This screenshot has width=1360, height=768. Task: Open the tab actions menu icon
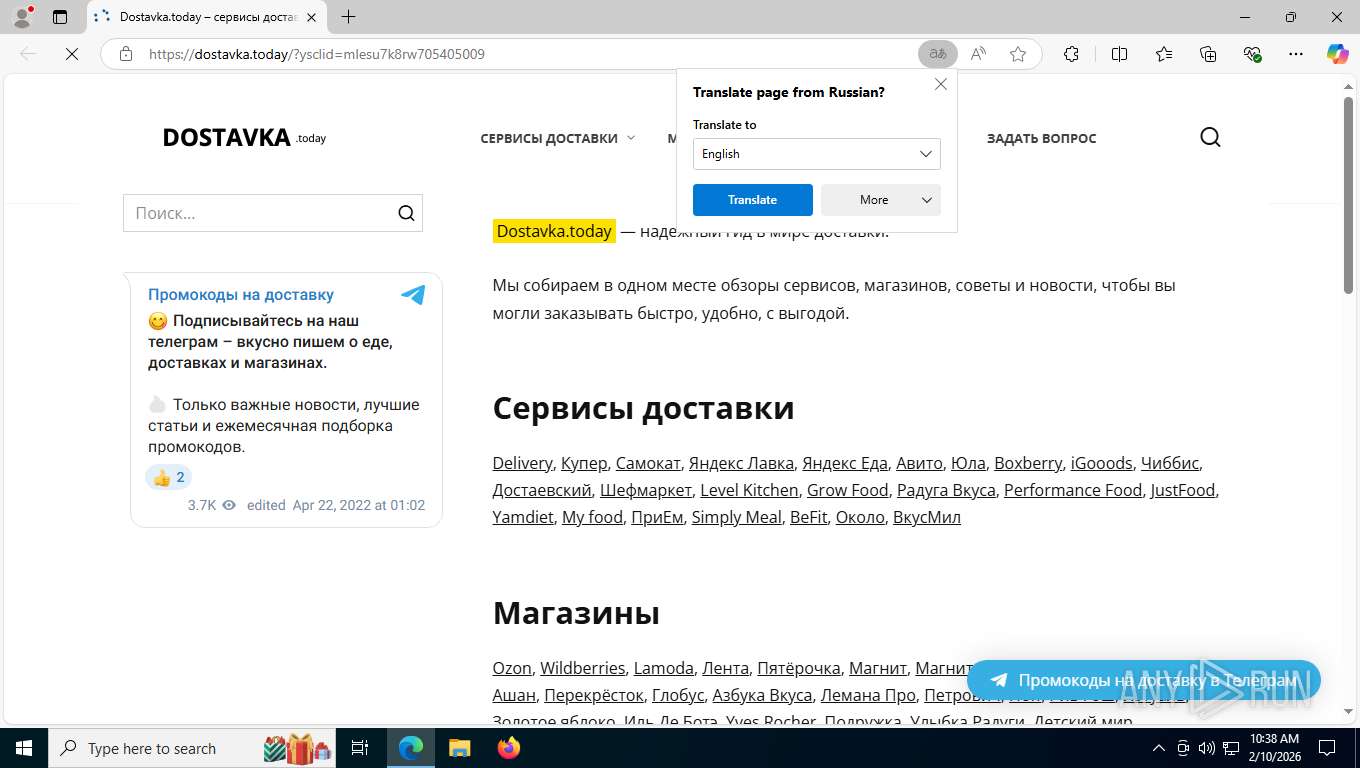coord(60,17)
